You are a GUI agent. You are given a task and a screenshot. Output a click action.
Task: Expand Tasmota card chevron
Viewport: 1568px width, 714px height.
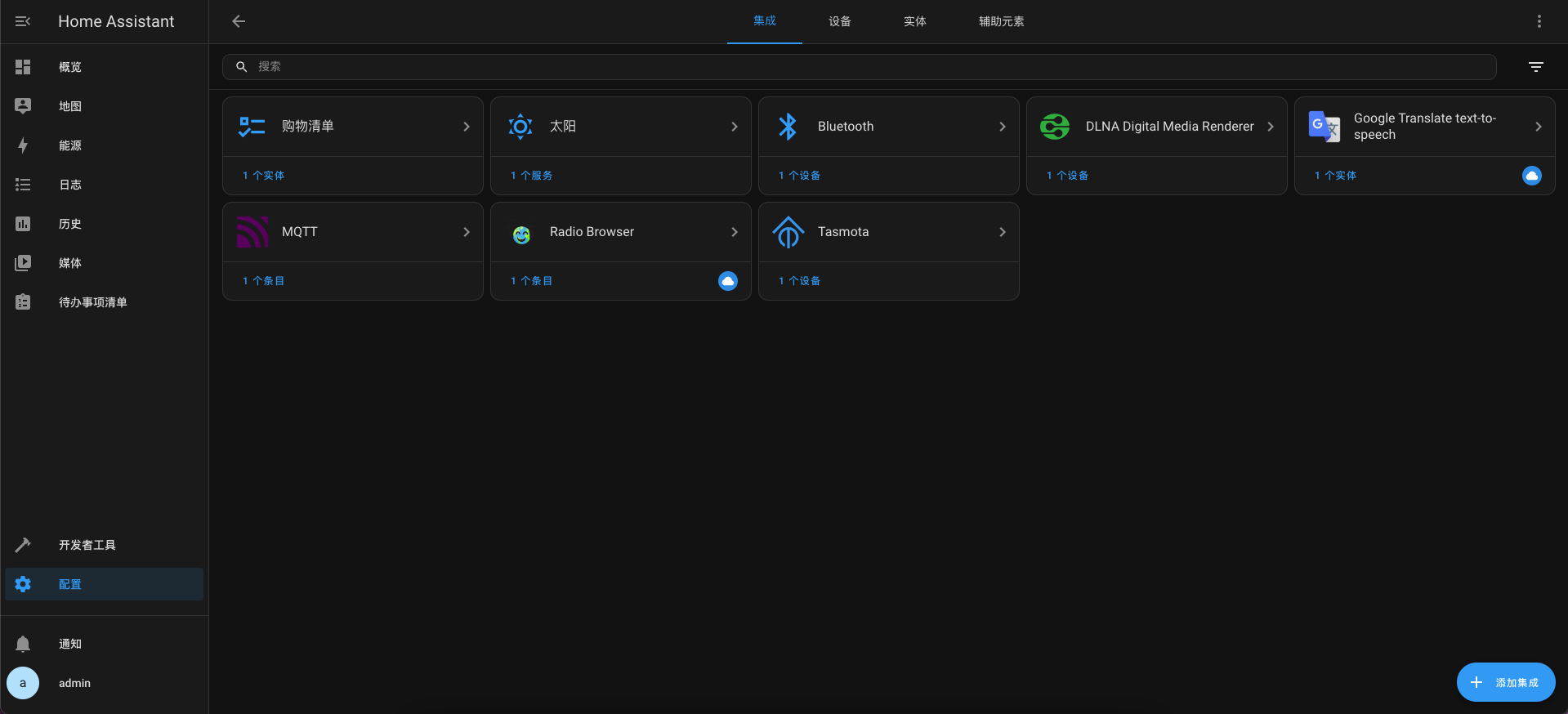tap(1003, 232)
